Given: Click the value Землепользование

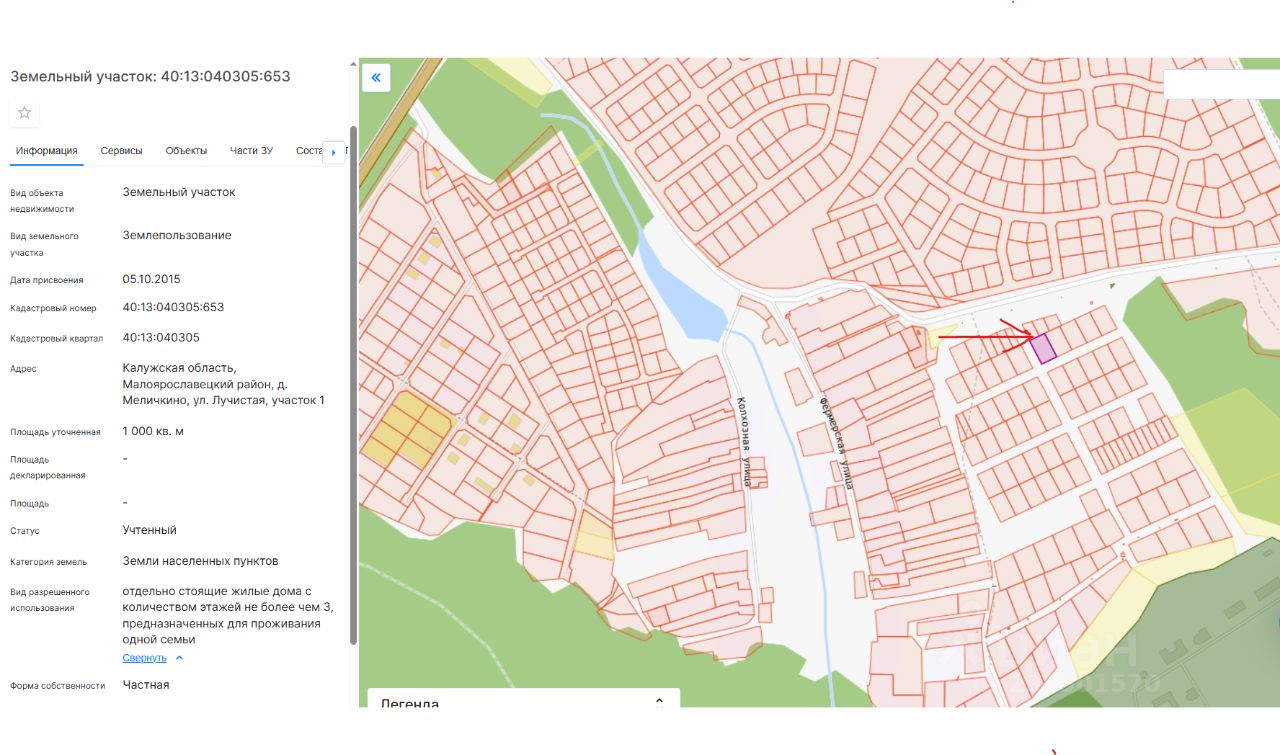Looking at the screenshot, I should pyautogui.click(x=177, y=235).
